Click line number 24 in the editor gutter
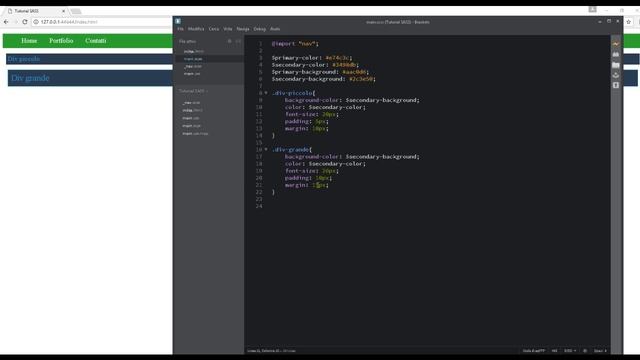 coord(259,206)
